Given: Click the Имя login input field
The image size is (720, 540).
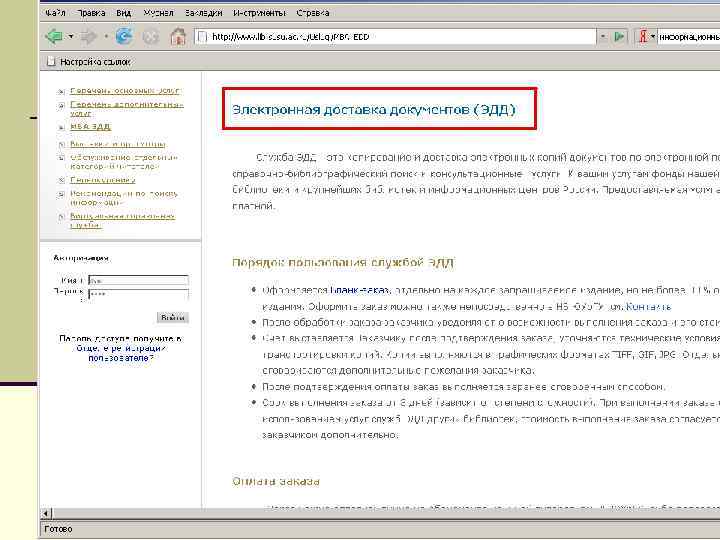Looking at the screenshot, I should pyautogui.click(x=138, y=280).
